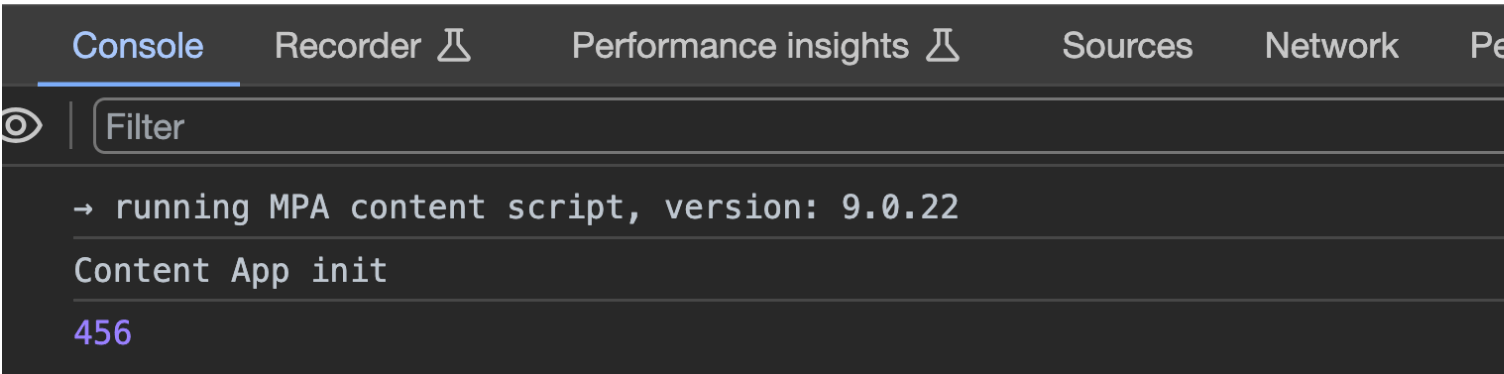Click the flask icon beside Performance insights

943,46
